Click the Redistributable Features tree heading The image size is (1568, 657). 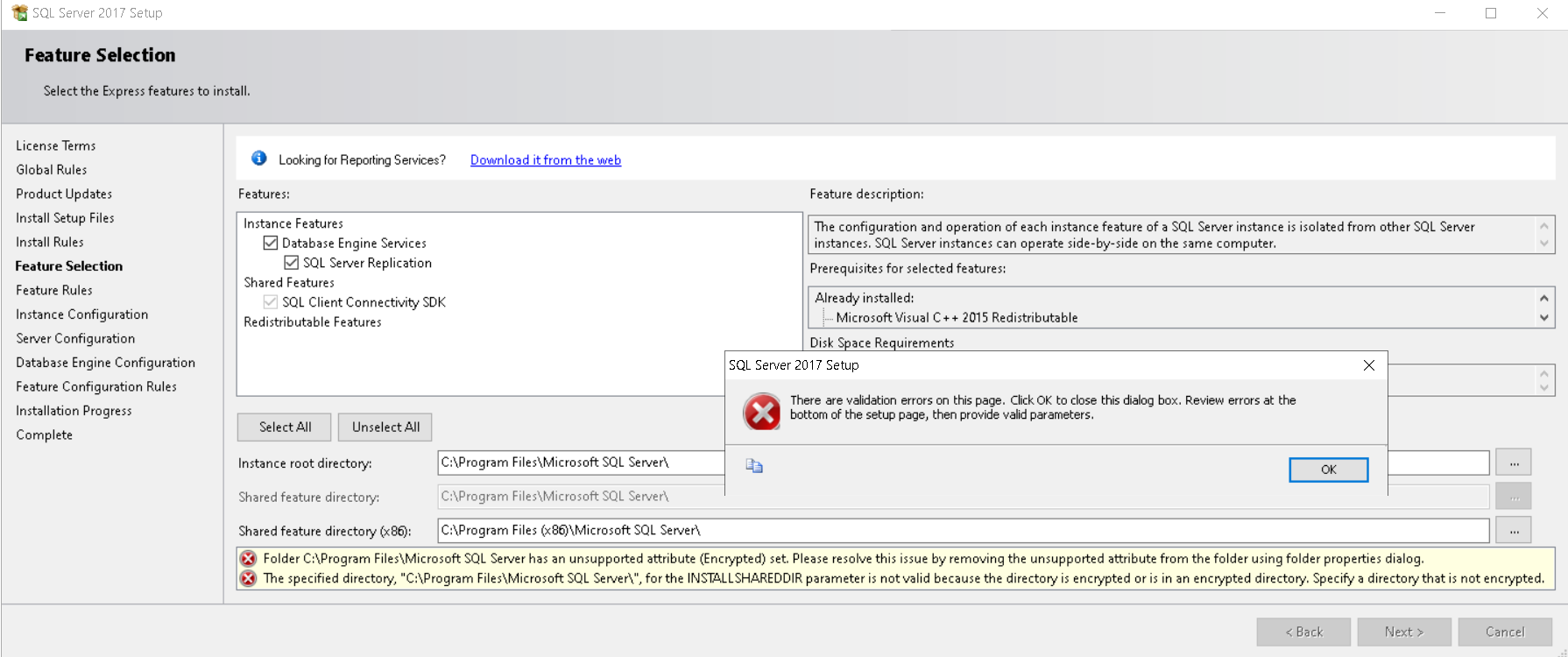(313, 322)
